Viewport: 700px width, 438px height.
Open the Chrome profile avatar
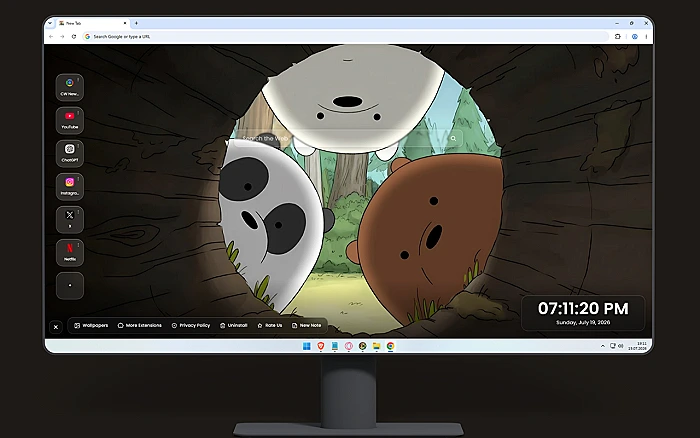[x=634, y=37]
